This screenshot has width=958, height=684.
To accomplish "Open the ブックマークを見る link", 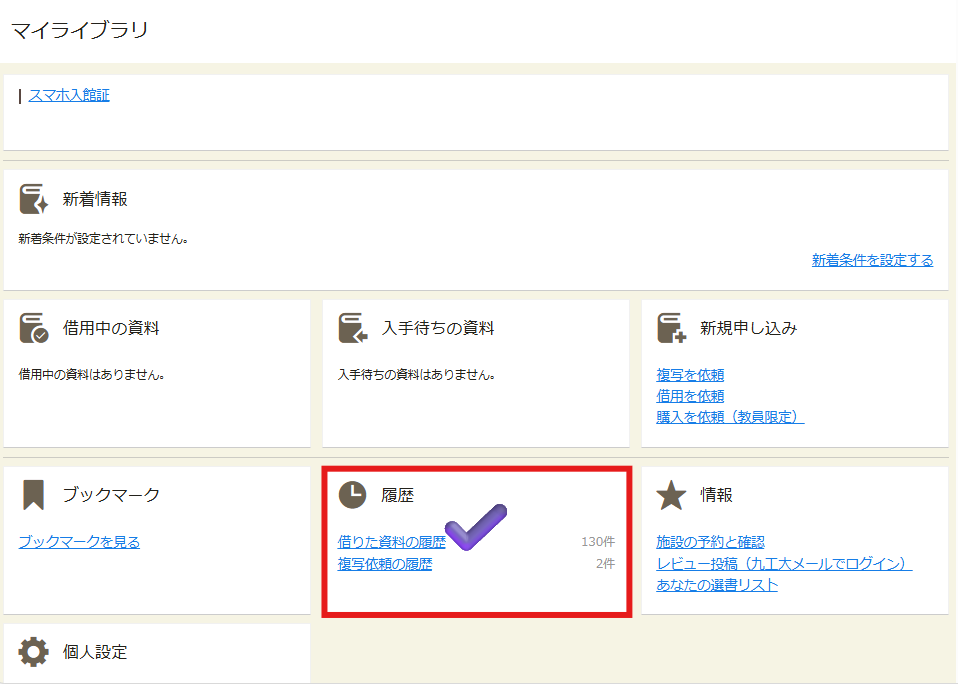I will click(x=79, y=542).
